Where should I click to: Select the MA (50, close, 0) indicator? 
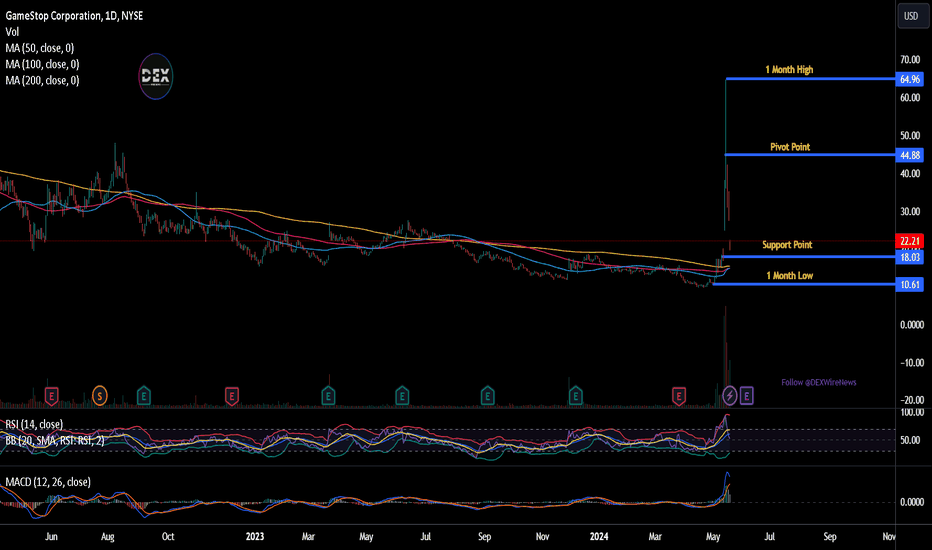pos(40,48)
